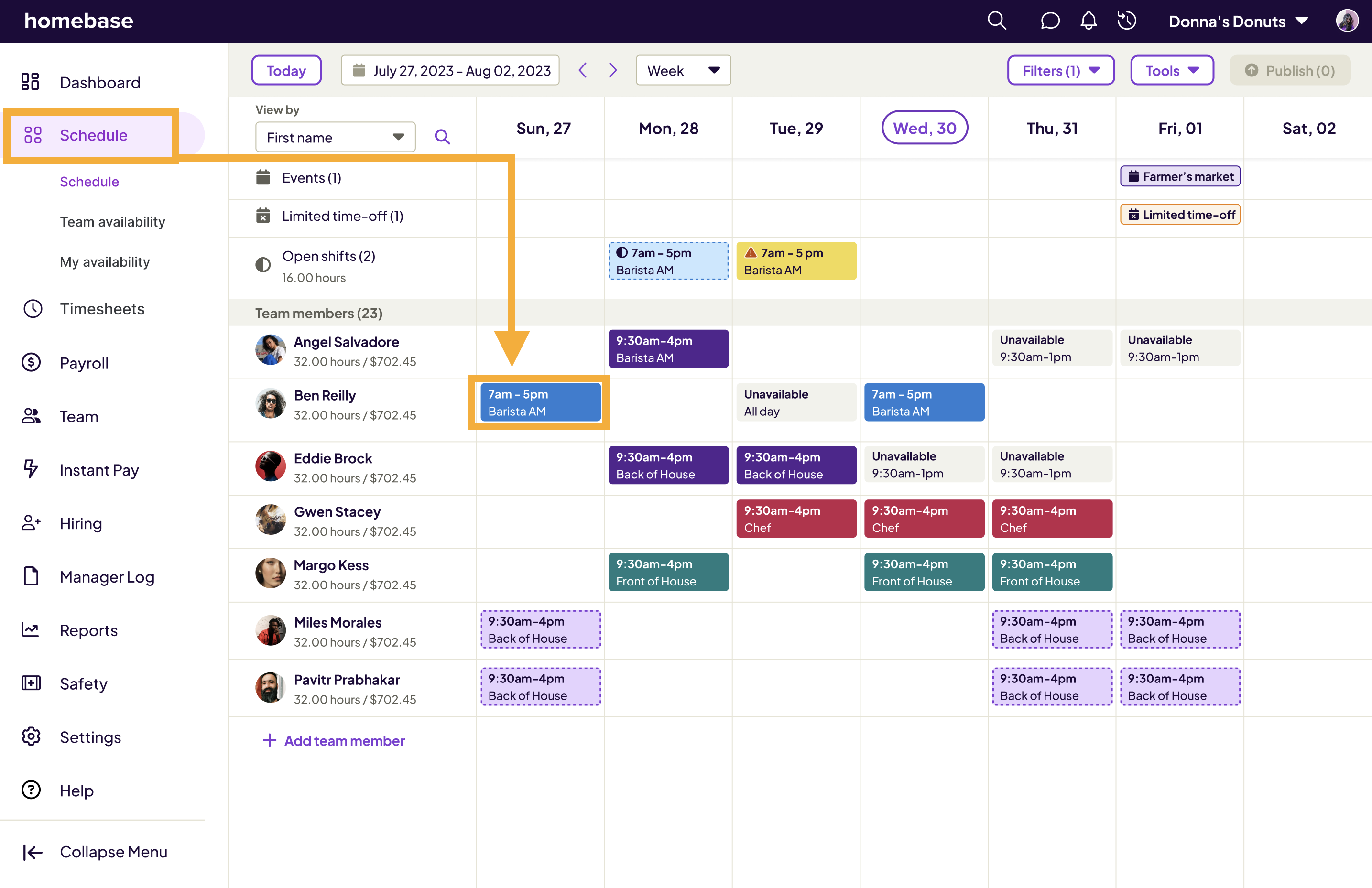This screenshot has height=888, width=1372.
Task: Open Timesheets in the sidebar
Action: click(102, 309)
